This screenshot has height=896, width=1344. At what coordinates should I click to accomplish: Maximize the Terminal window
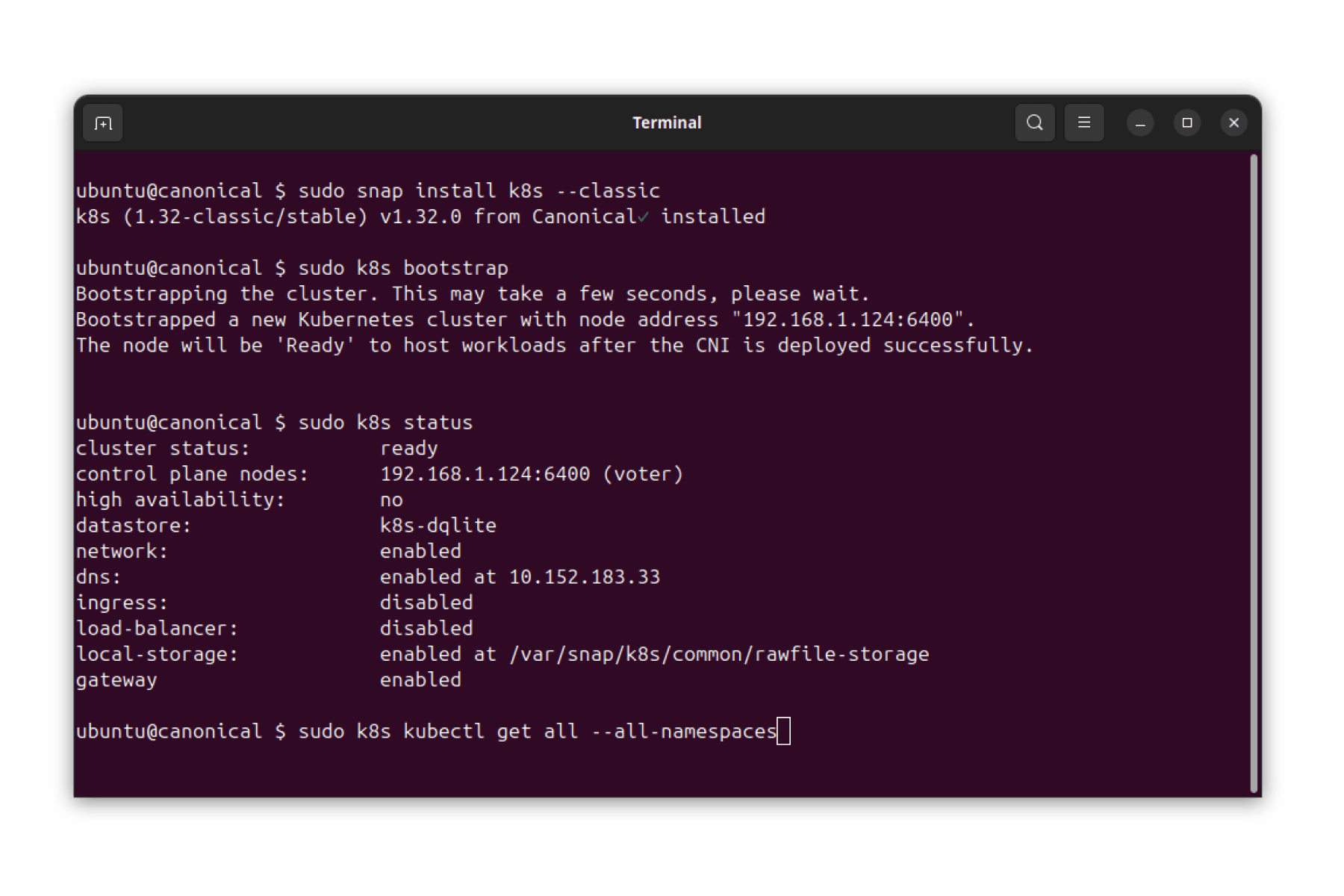(x=1186, y=123)
